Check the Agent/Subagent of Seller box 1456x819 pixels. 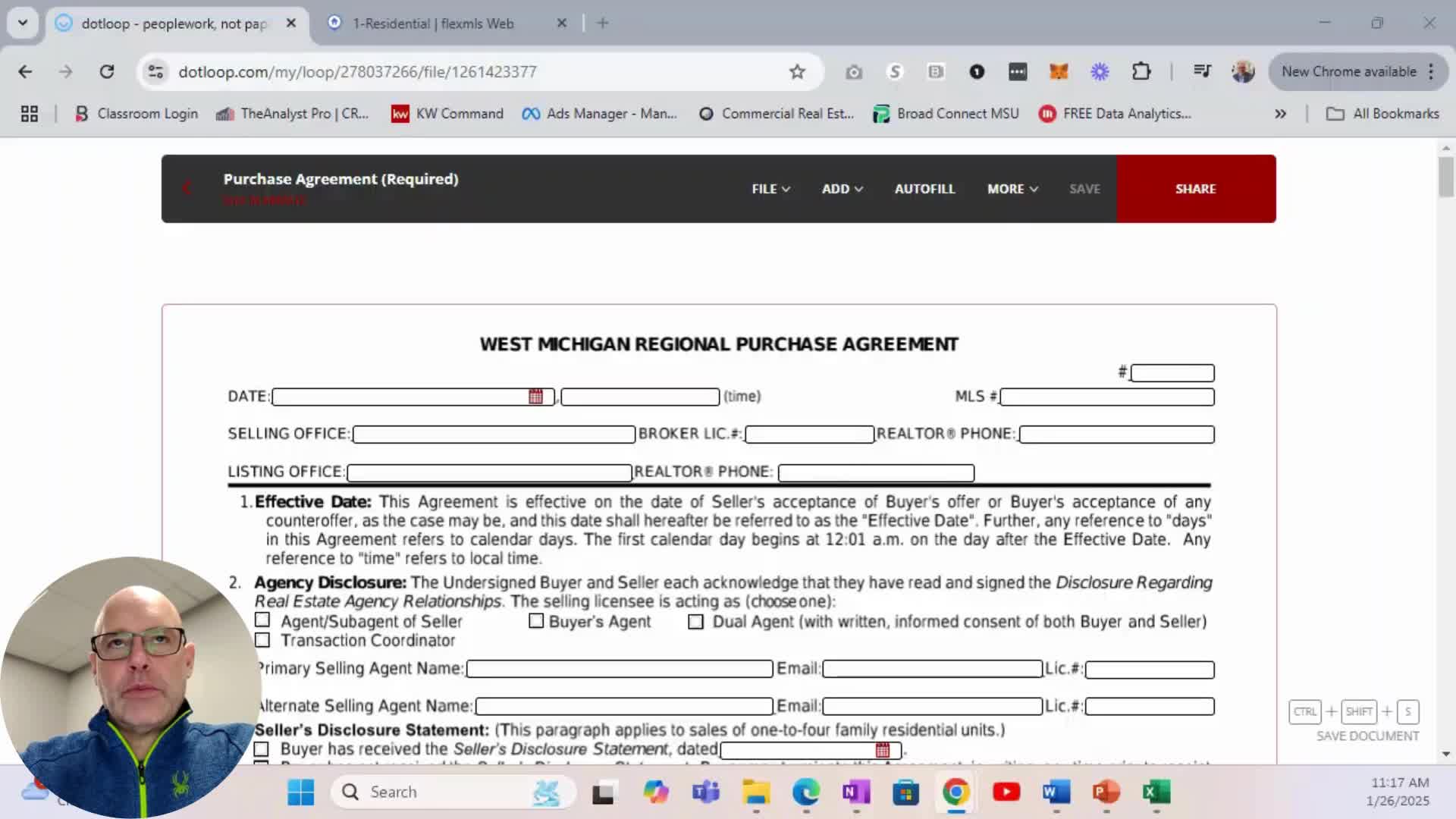pos(262,620)
